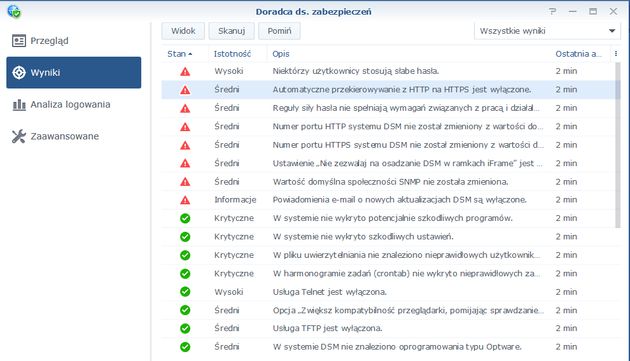Click warning icon for iFrame setting row
630x361 pixels.
click(185, 164)
